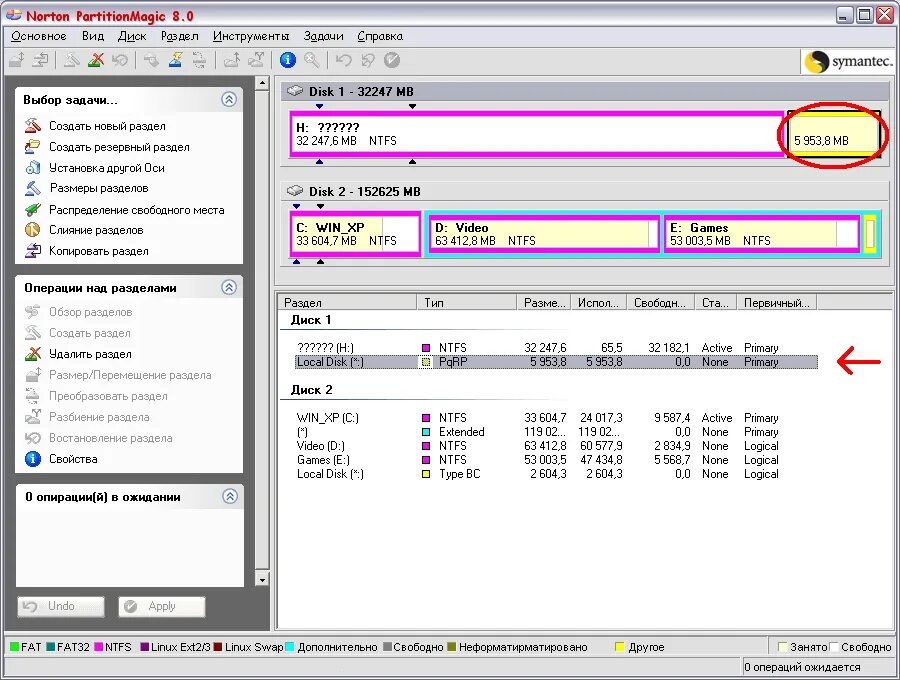Click the yellow Другое legend color swatch

click(x=619, y=647)
